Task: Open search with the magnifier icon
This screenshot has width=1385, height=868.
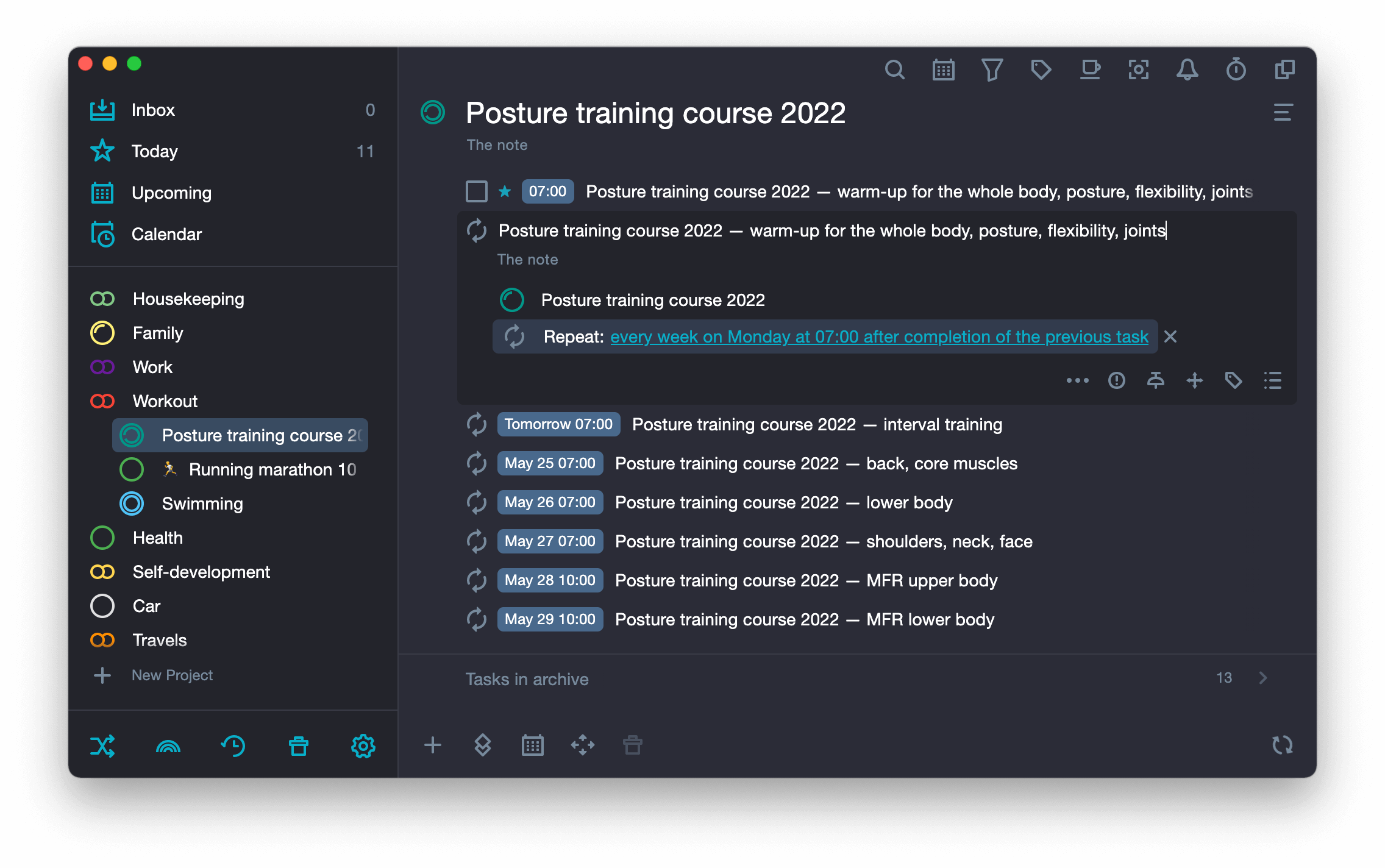Action: 894,70
